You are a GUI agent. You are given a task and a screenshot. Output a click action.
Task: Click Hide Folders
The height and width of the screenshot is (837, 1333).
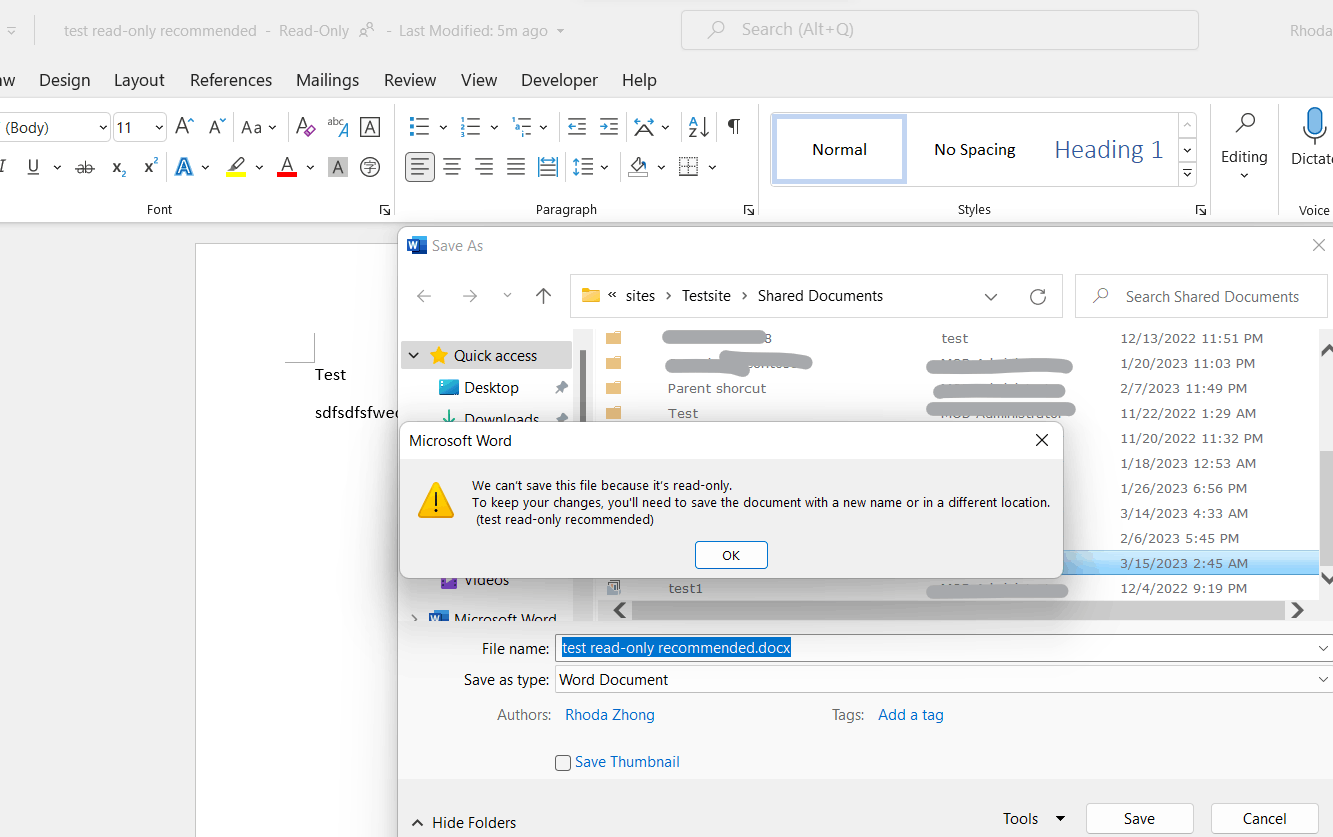[x=465, y=822]
